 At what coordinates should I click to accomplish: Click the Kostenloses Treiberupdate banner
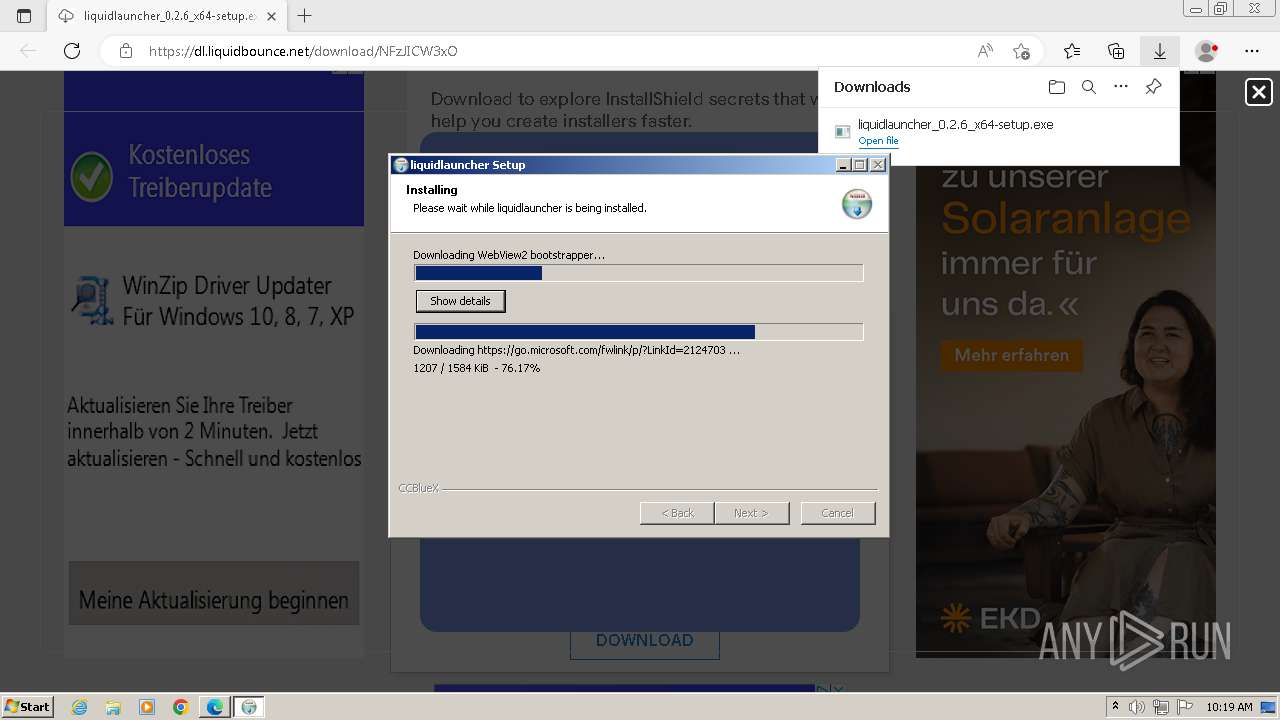(x=214, y=169)
